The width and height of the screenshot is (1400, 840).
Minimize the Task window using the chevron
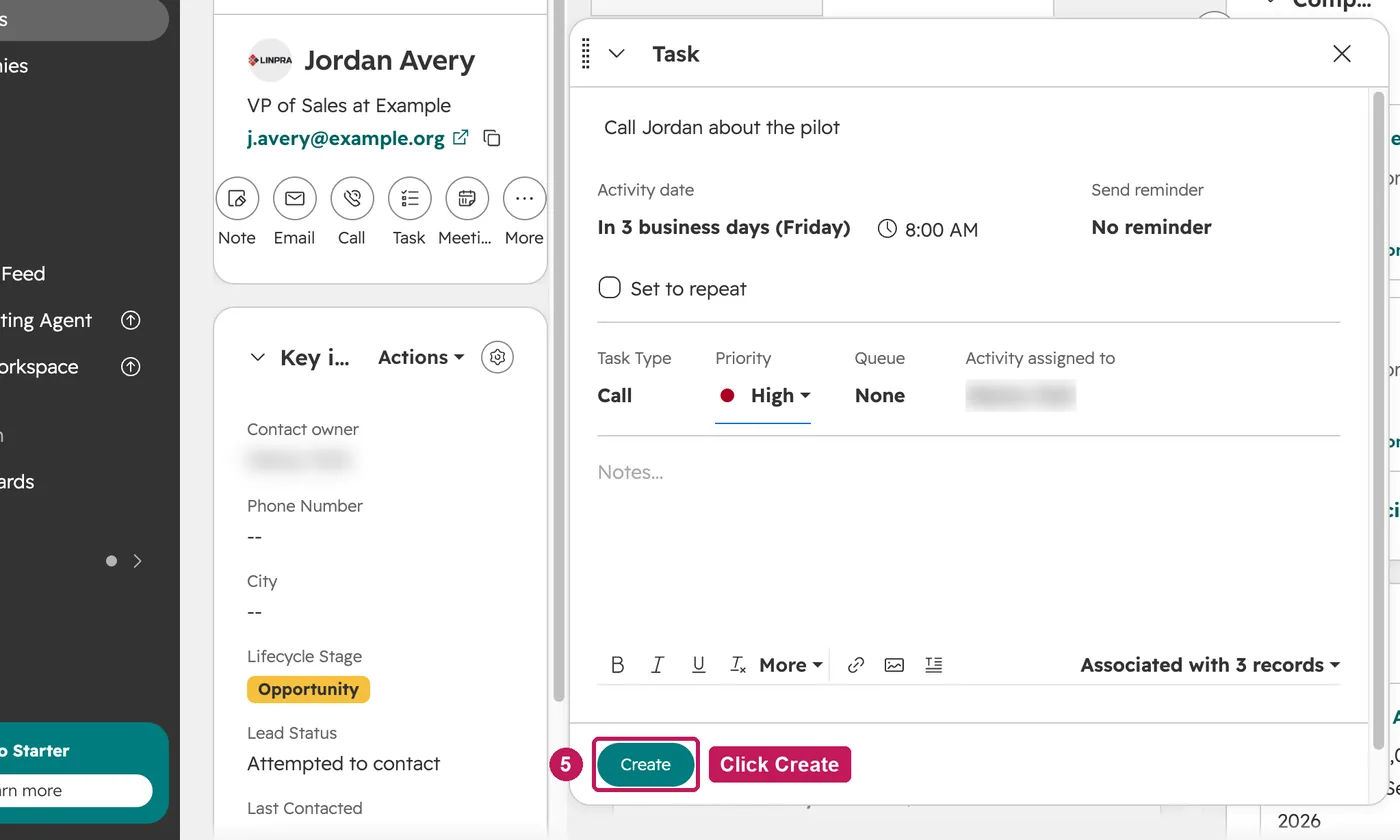click(x=617, y=54)
